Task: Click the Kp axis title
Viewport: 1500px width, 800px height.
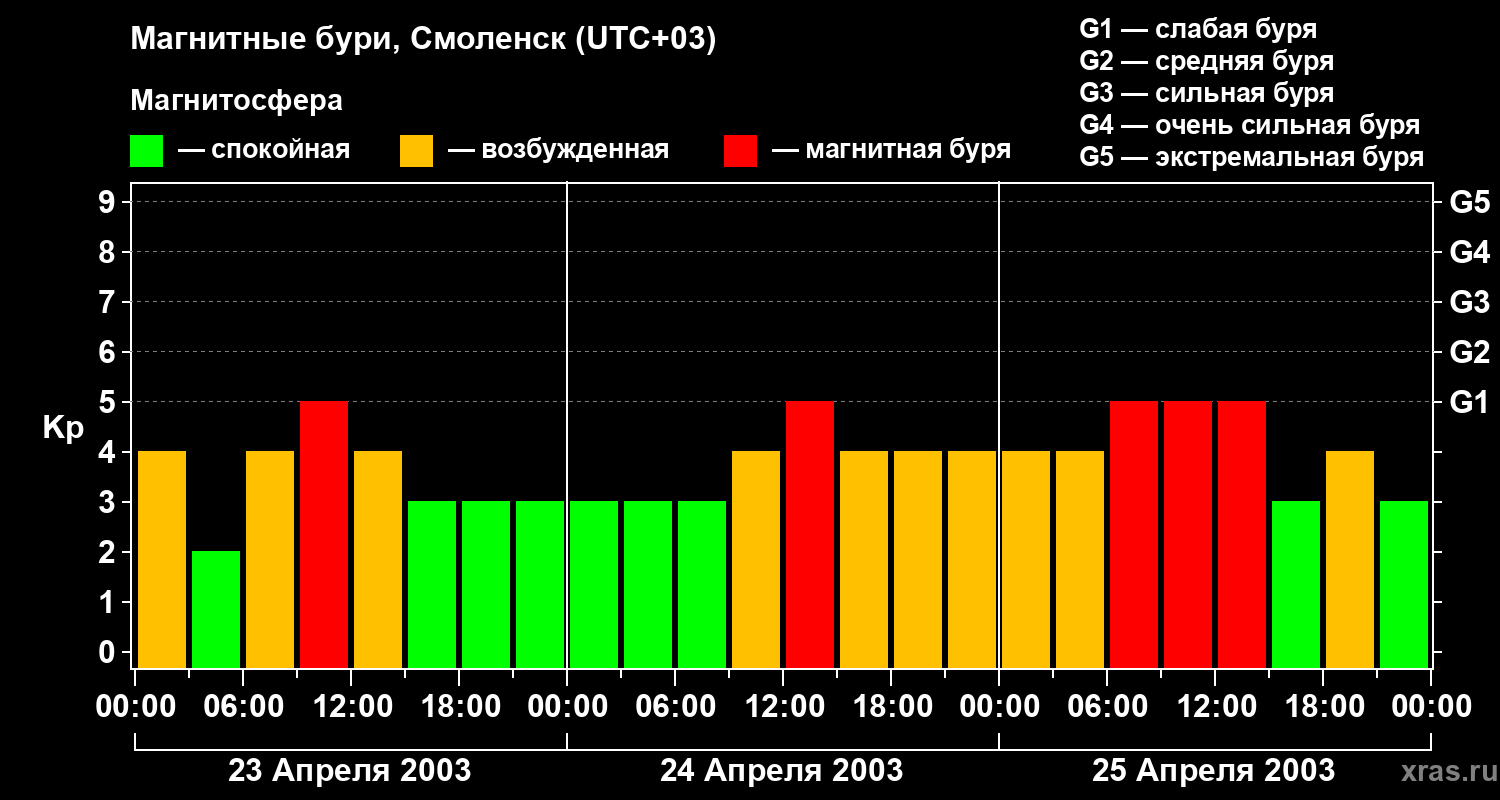Action: [64, 429]
